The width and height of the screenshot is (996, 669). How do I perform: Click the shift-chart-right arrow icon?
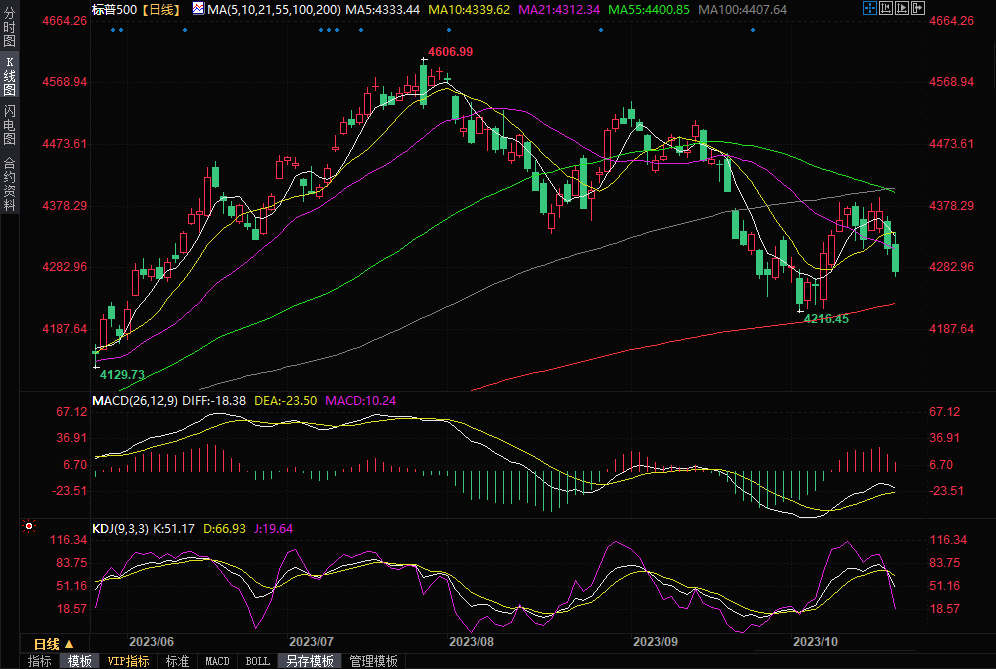918,8
